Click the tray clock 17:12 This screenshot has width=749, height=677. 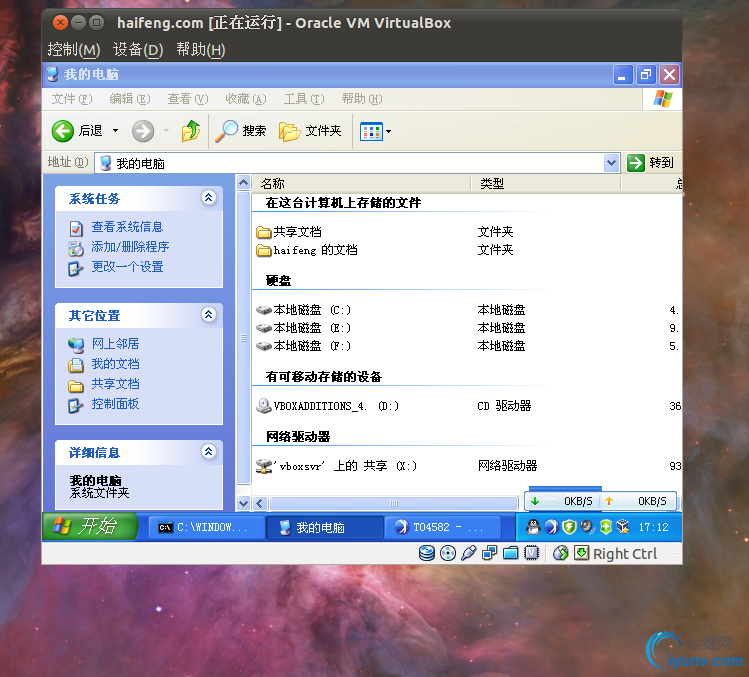[653, 527]
